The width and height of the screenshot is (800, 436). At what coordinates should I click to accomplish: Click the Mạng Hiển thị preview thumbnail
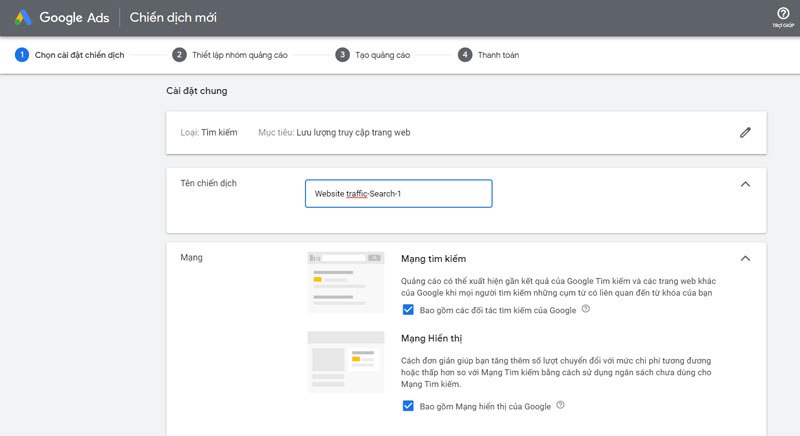[345, 362]
